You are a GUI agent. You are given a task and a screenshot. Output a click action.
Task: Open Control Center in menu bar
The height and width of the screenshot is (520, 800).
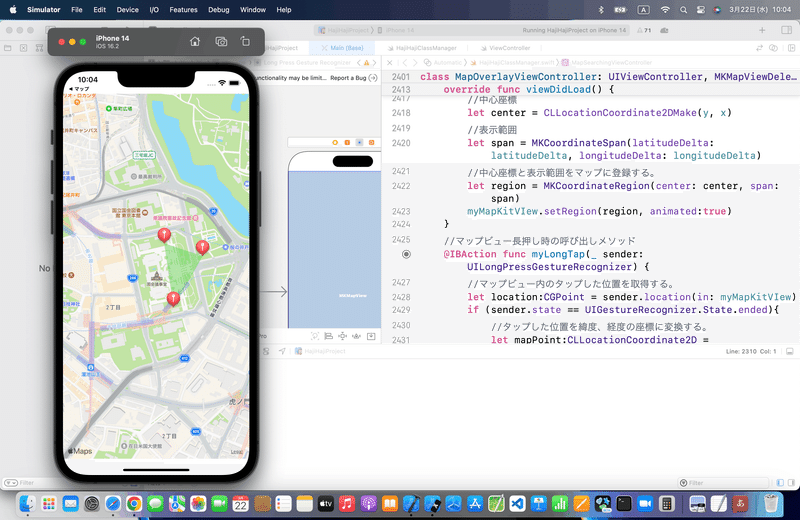(701, 10)
